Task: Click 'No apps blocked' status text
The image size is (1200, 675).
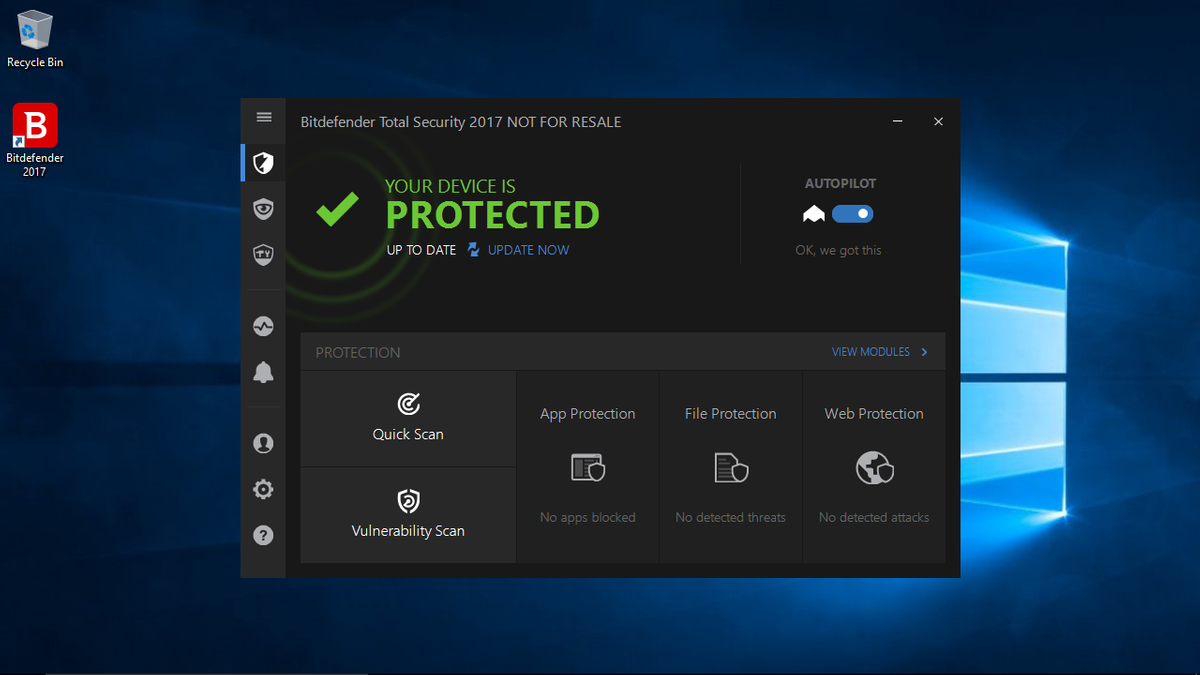Action: click(x=588, y=518)
